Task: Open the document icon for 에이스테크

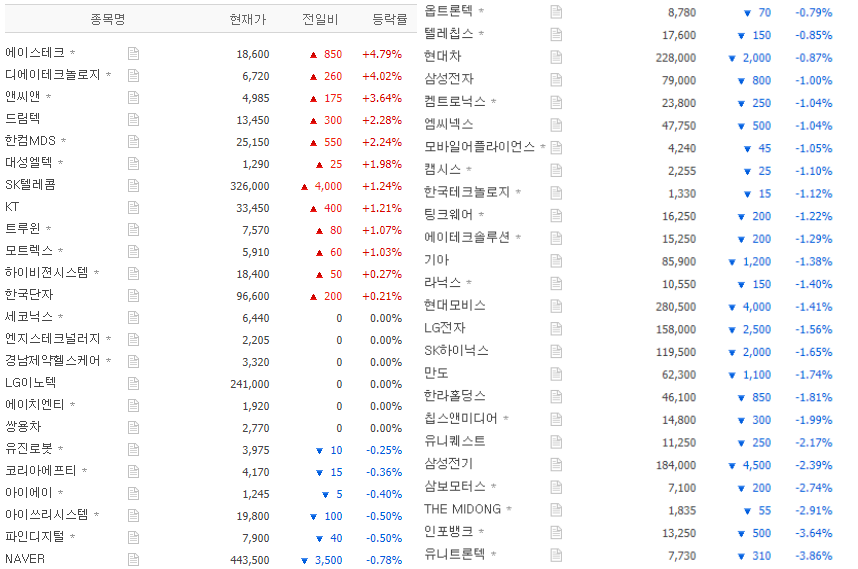Action: click(x=134, y=54)
